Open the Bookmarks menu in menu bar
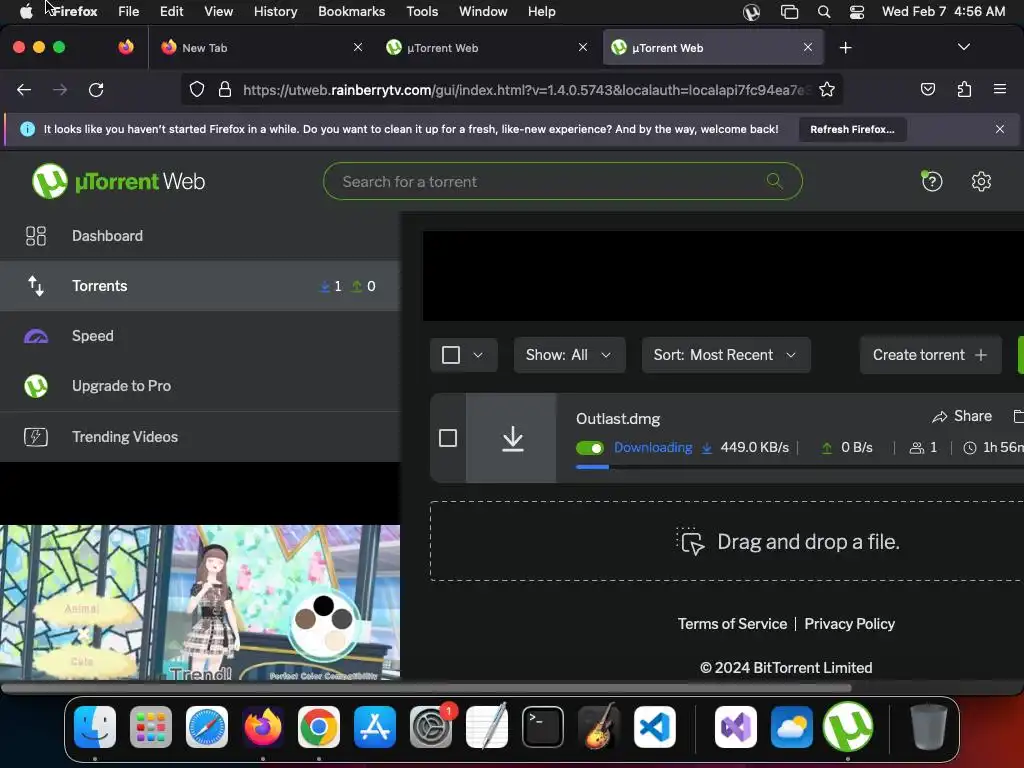The image size is (1024, 768). [351, 12]
